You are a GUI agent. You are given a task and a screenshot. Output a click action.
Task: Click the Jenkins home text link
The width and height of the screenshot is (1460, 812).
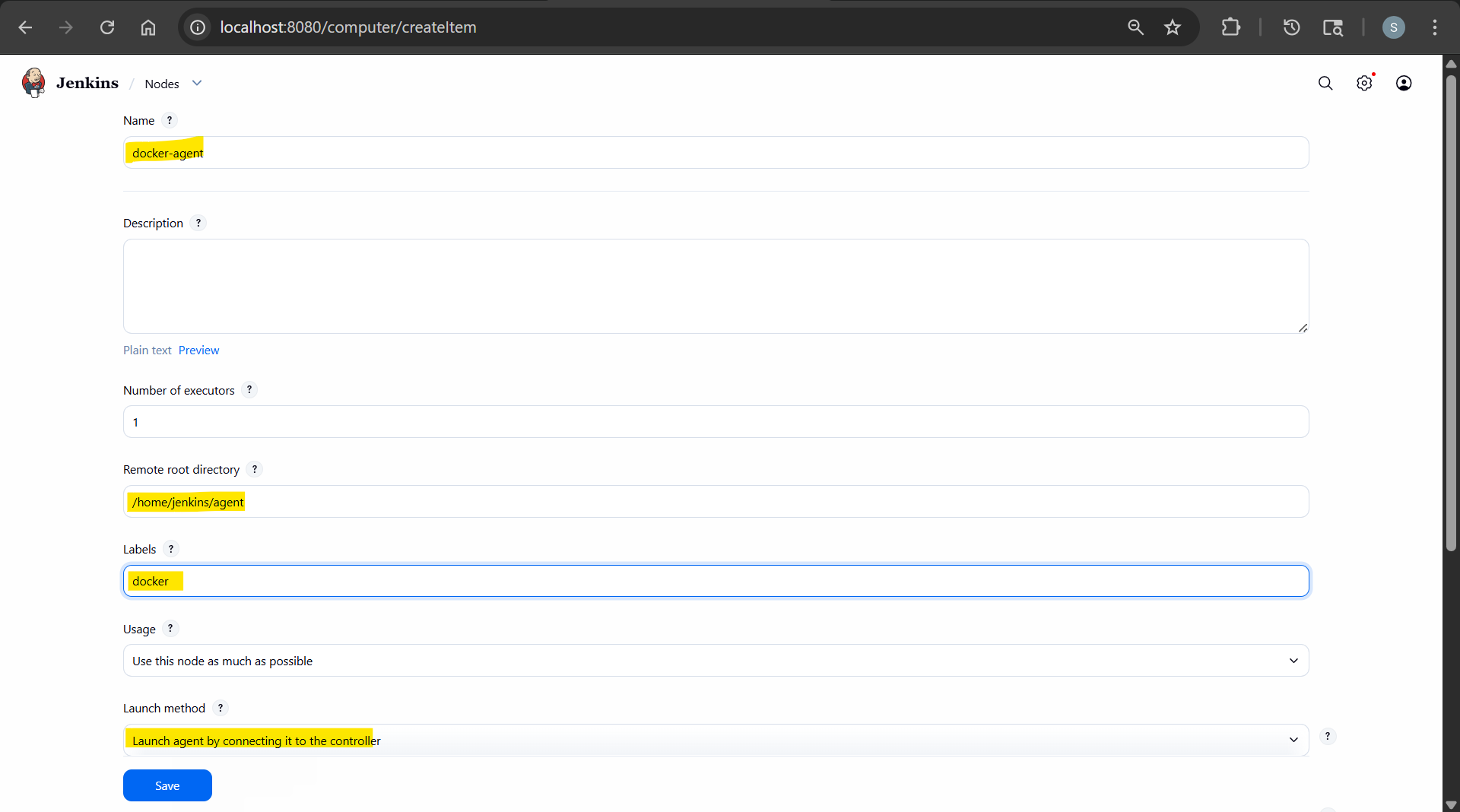87,83
